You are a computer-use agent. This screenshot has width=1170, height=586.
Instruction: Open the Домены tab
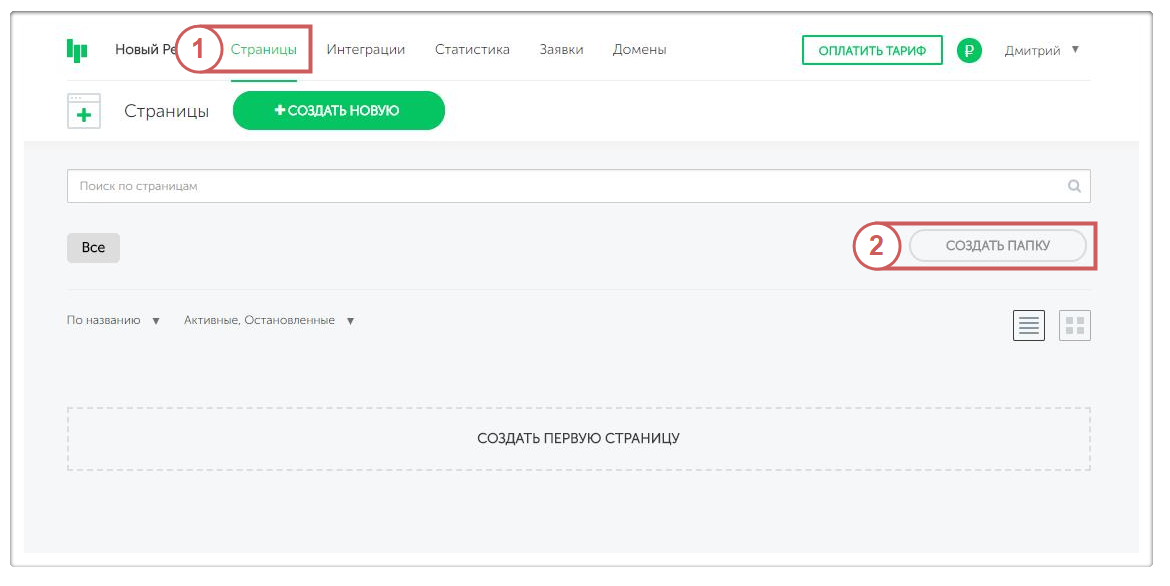(639, 49)
